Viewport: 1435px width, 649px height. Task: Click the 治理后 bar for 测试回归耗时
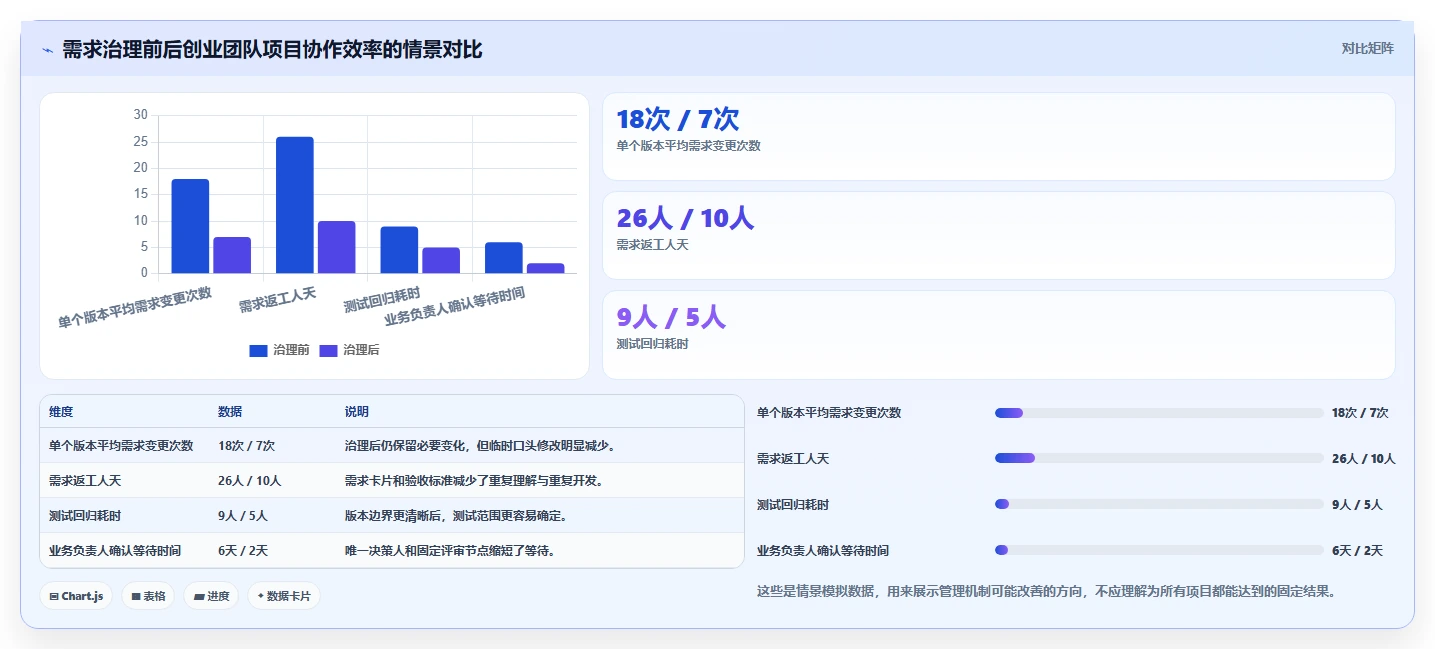[441, 260]
